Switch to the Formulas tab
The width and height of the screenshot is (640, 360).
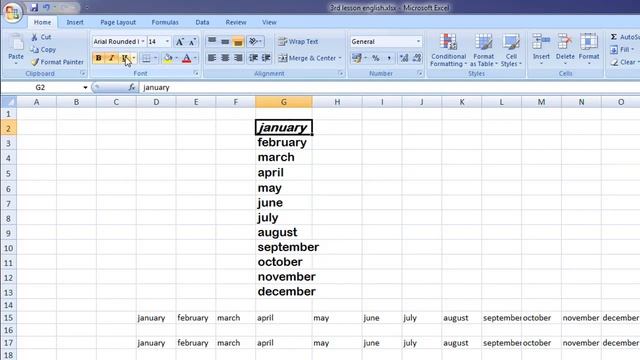[x=165, y=22]
